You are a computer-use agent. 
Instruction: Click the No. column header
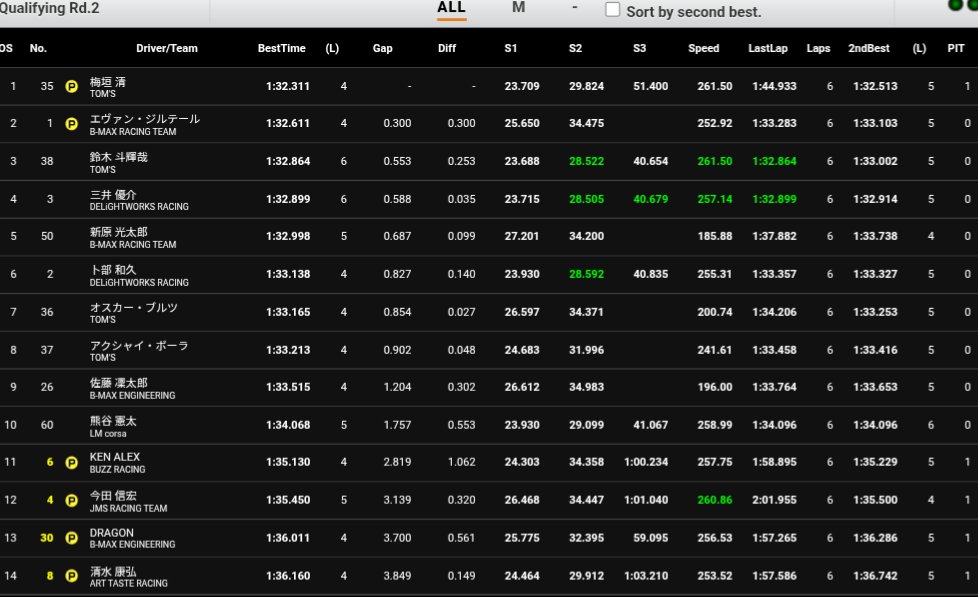pyautogui.click(x=38, y=48)
